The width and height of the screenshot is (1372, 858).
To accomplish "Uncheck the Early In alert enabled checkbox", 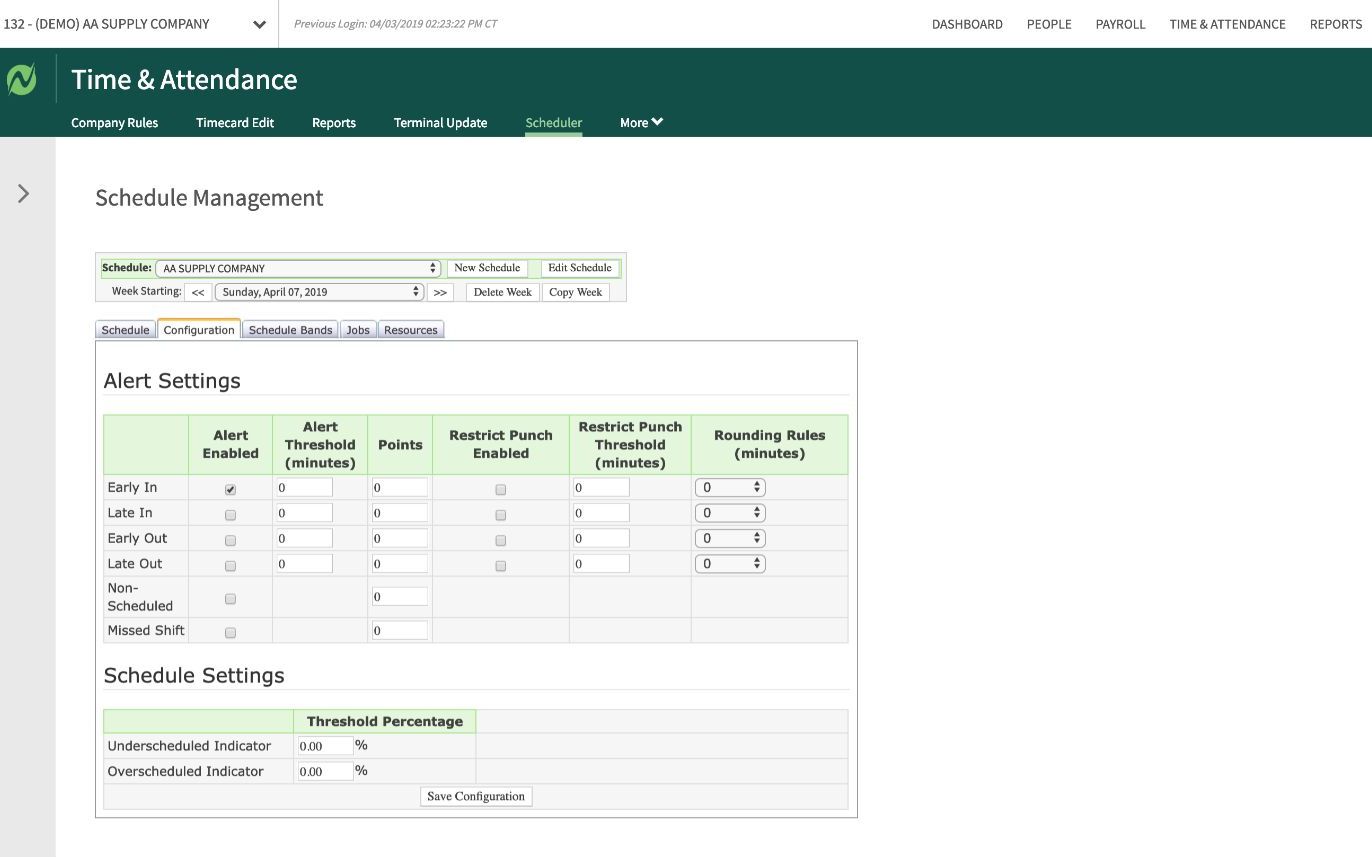I will pos(230,490).
